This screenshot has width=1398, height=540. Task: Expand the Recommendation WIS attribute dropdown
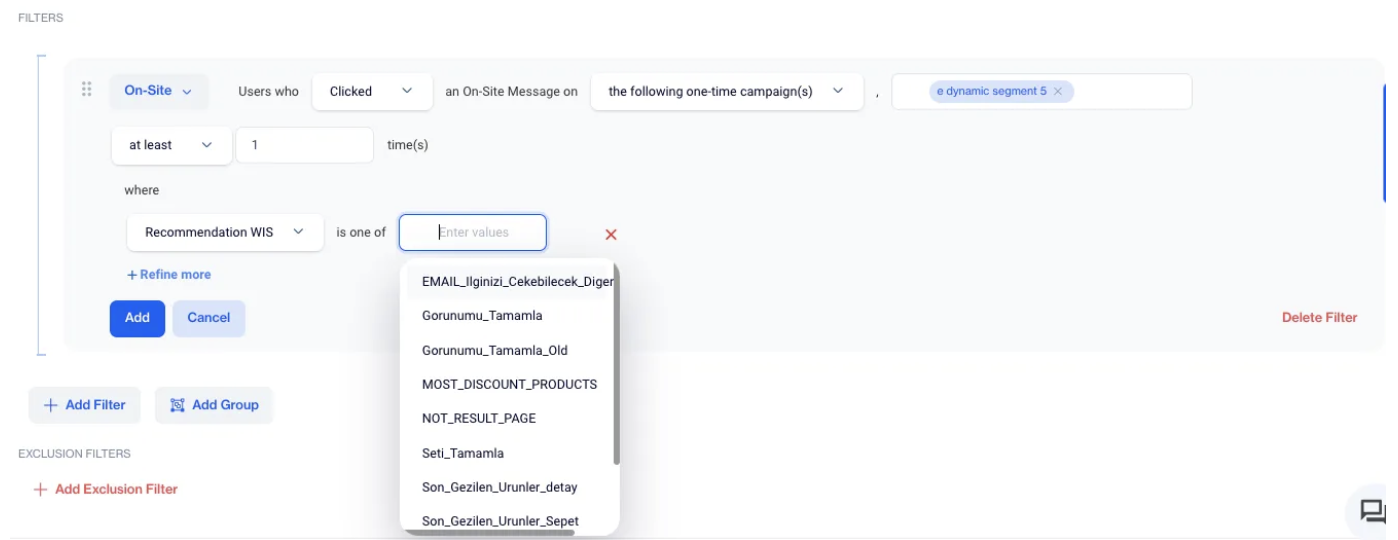pyautogui.click(x=225, y=232)
